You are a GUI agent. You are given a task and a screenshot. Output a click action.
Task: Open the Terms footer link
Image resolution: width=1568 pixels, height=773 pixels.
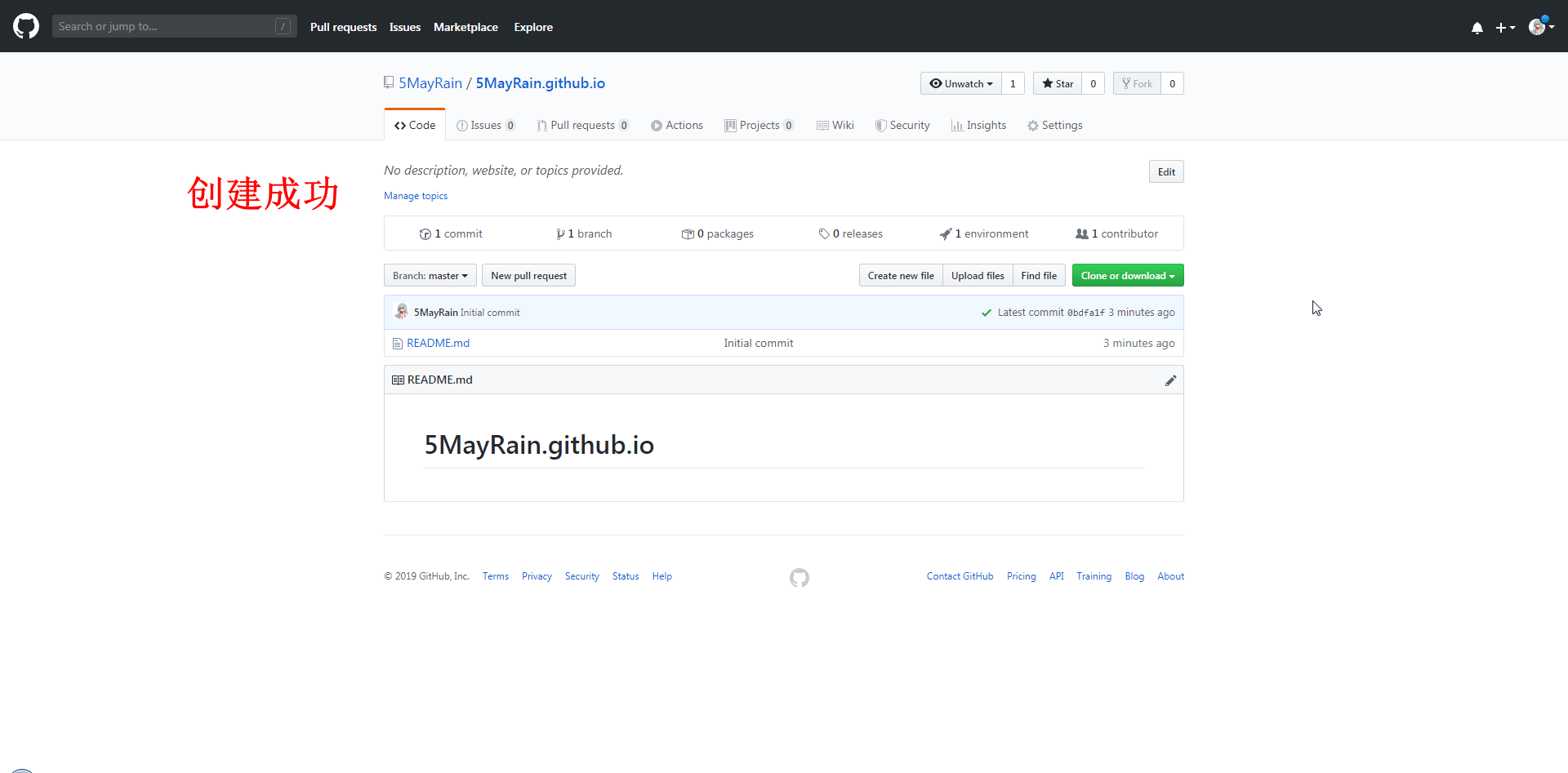[495, 576]
